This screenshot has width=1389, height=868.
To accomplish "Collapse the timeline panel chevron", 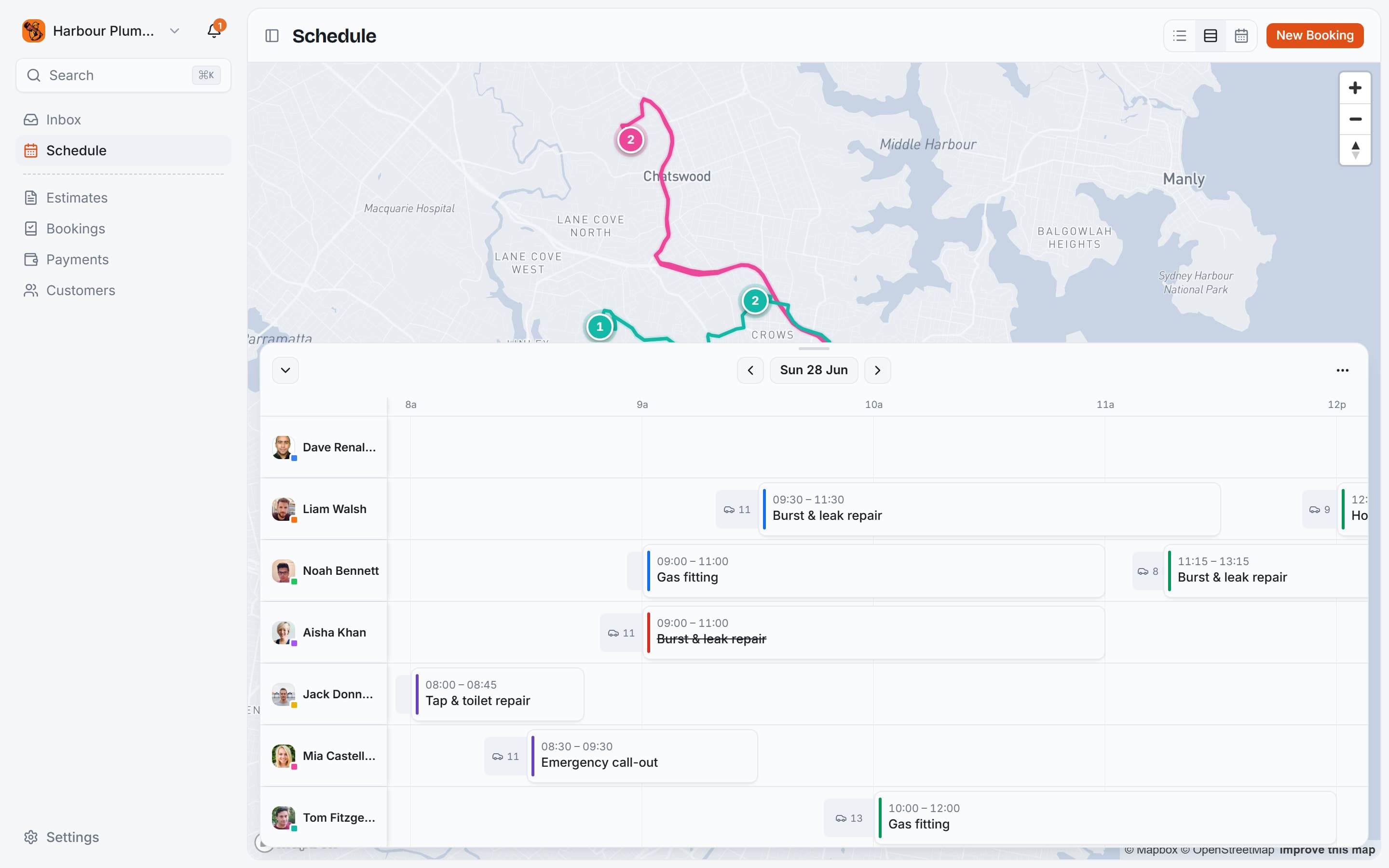I will pos(285,370).
